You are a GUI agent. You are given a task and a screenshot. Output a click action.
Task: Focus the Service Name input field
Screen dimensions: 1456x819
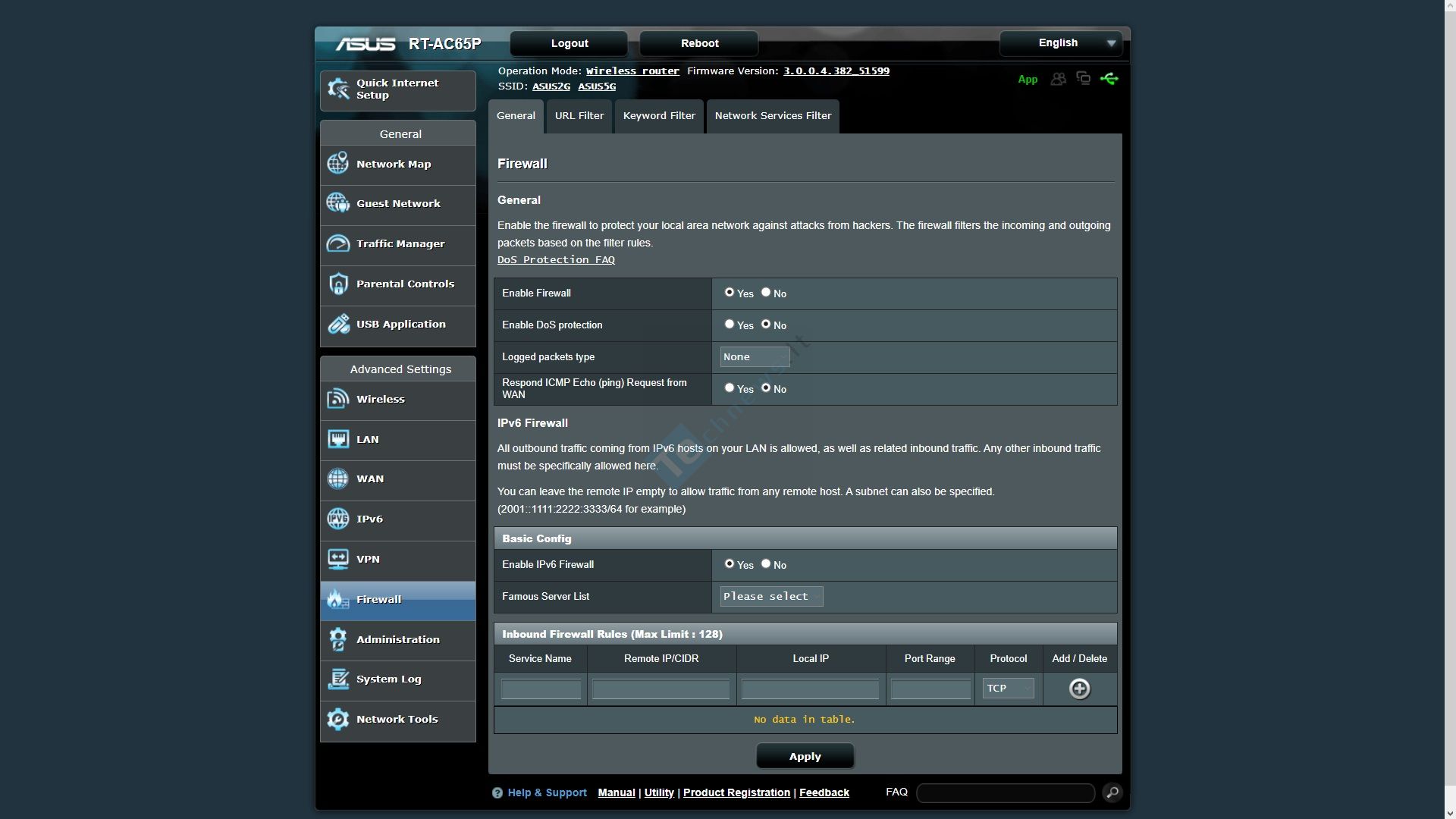541,689
